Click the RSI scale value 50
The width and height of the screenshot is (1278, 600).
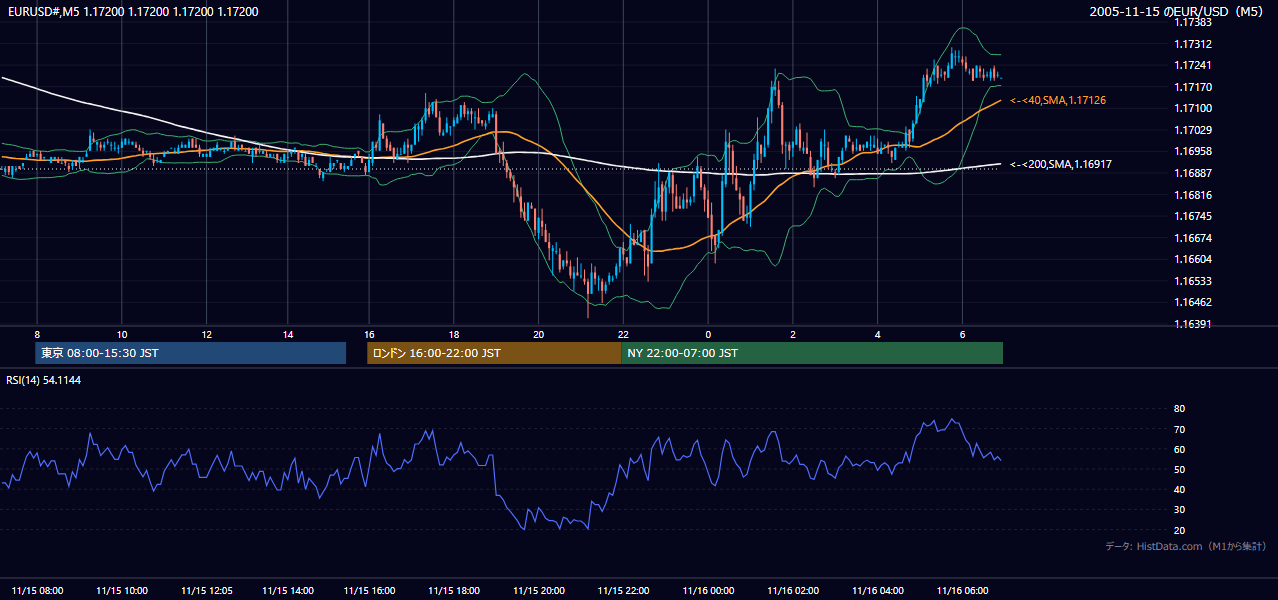click(x=1180, y=469)
